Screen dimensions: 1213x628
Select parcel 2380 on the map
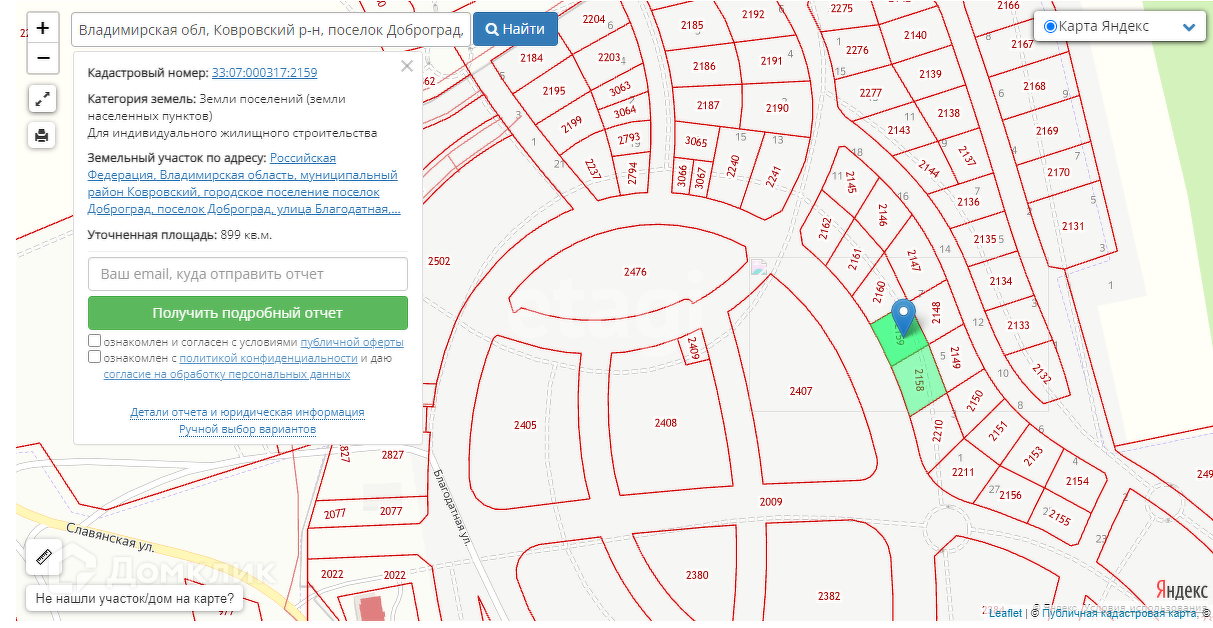[697, 575]
